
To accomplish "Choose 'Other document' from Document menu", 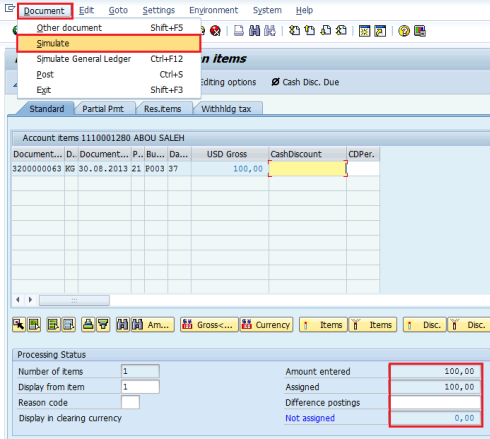I will click(109, 28).
